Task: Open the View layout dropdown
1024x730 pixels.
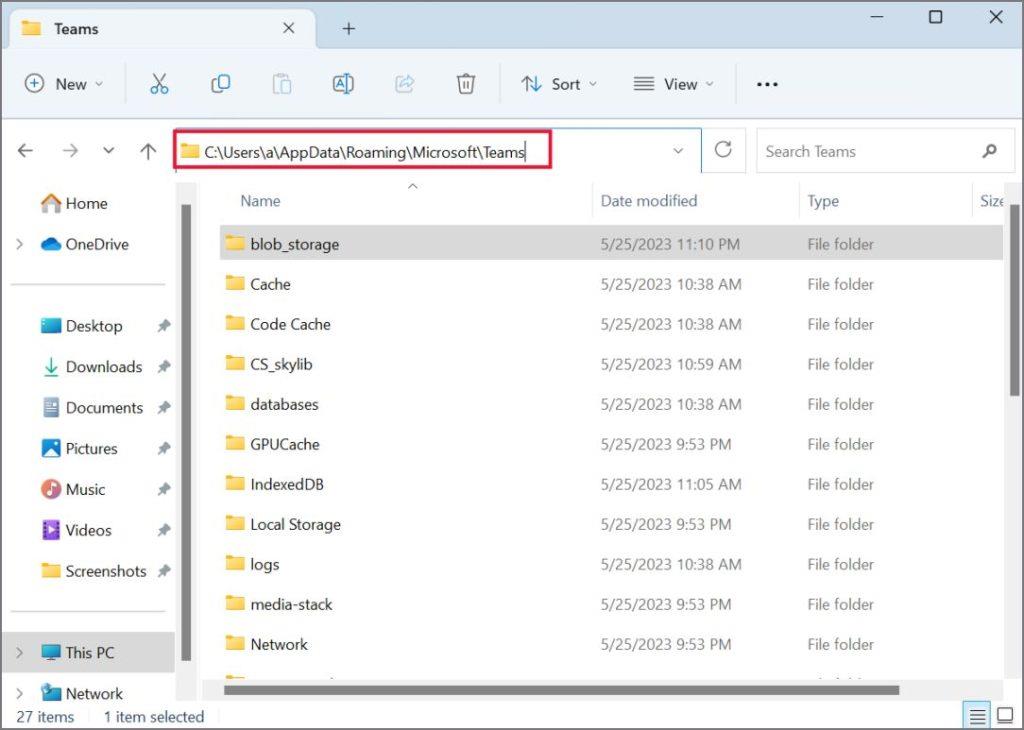Action: tap(673, 84)
